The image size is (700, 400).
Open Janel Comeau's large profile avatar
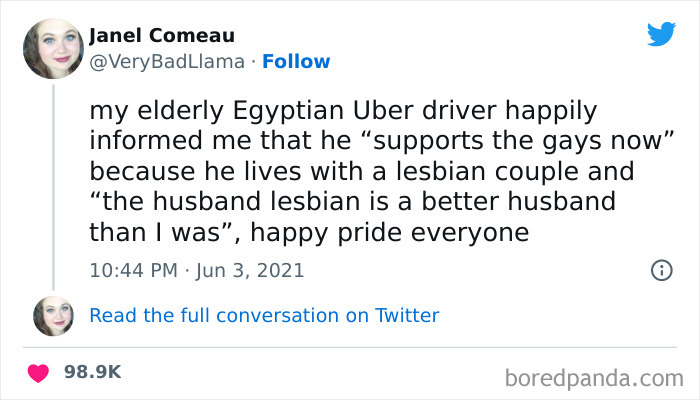(x=53, y=48)
